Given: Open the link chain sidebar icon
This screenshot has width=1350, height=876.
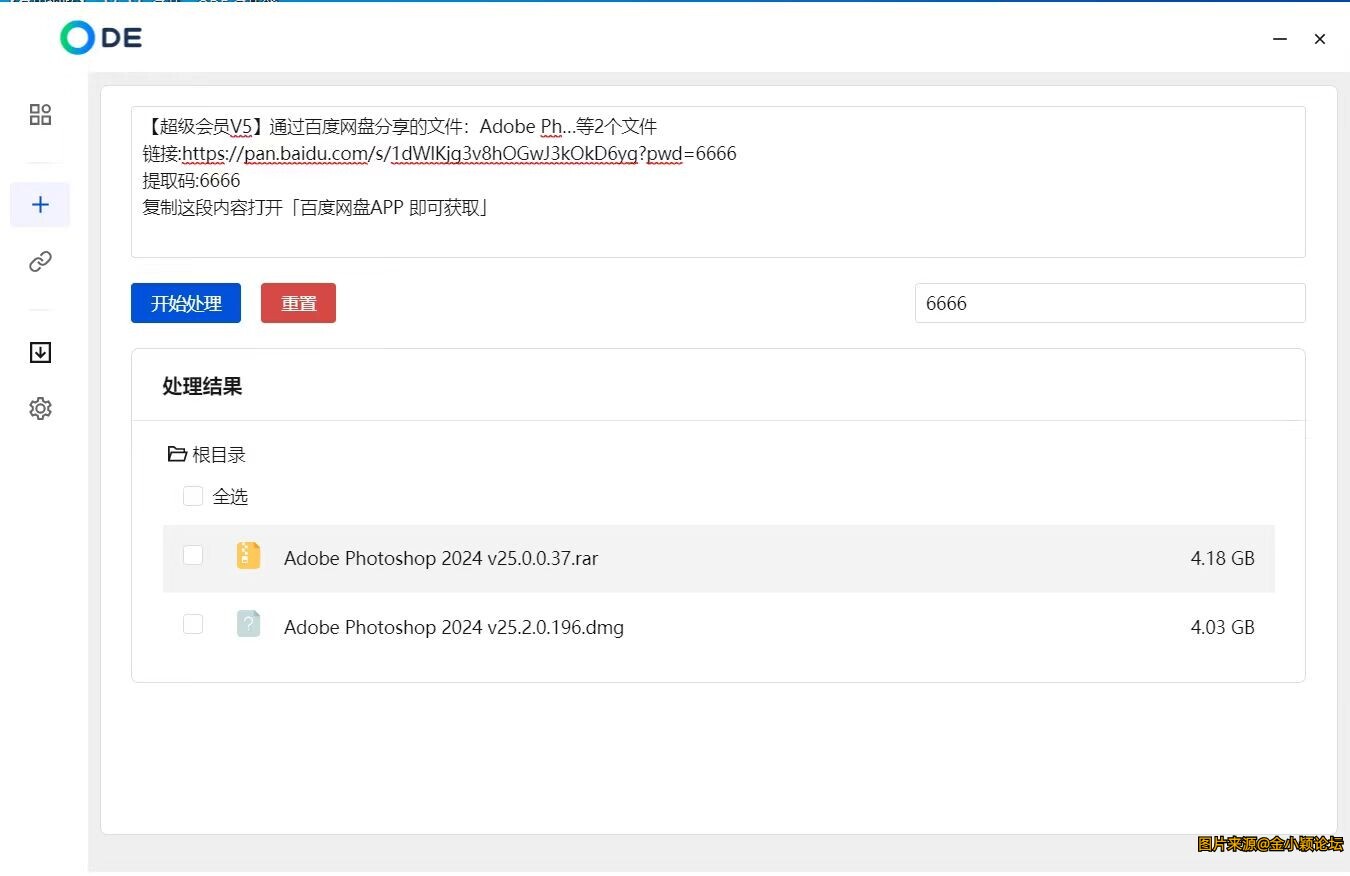Looking at the screenshot, I should [40, 262].
